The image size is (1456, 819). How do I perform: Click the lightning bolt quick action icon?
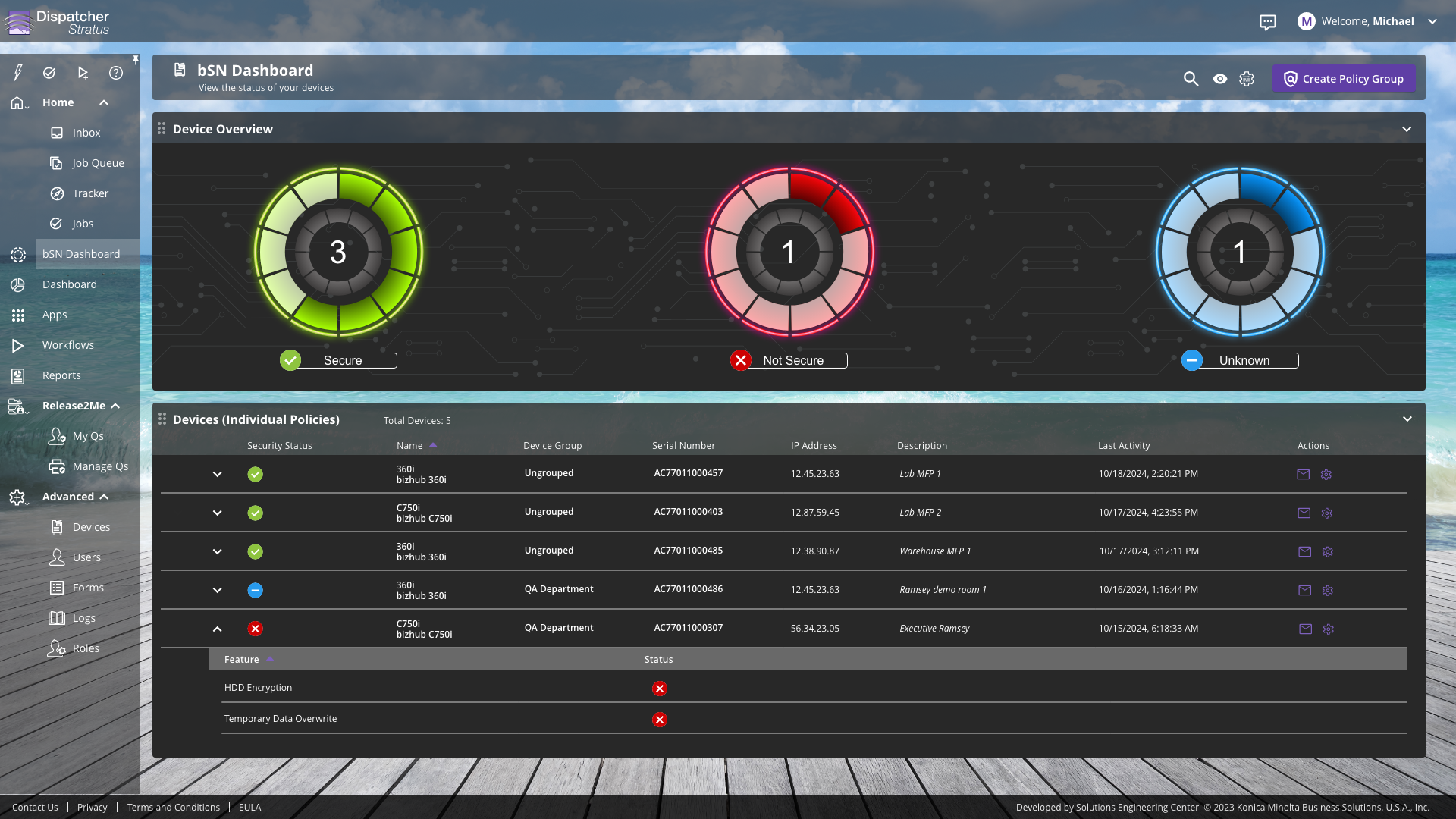click(x=17, y=73)
